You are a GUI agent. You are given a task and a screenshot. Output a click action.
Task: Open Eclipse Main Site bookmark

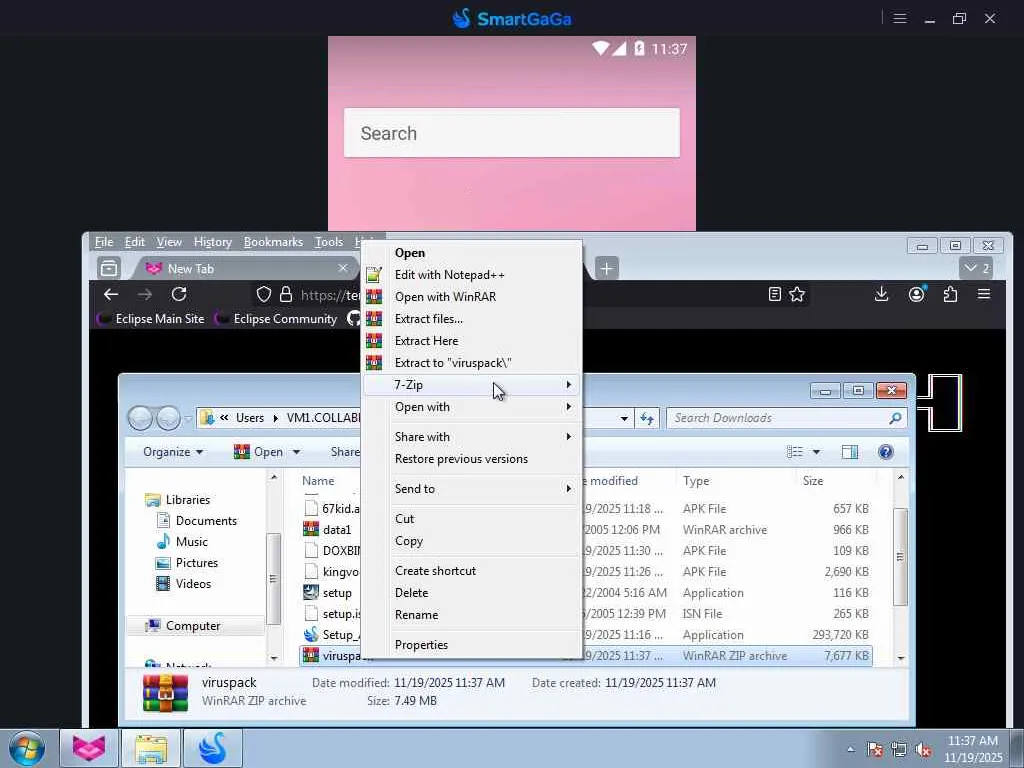(x=152, y=319)
